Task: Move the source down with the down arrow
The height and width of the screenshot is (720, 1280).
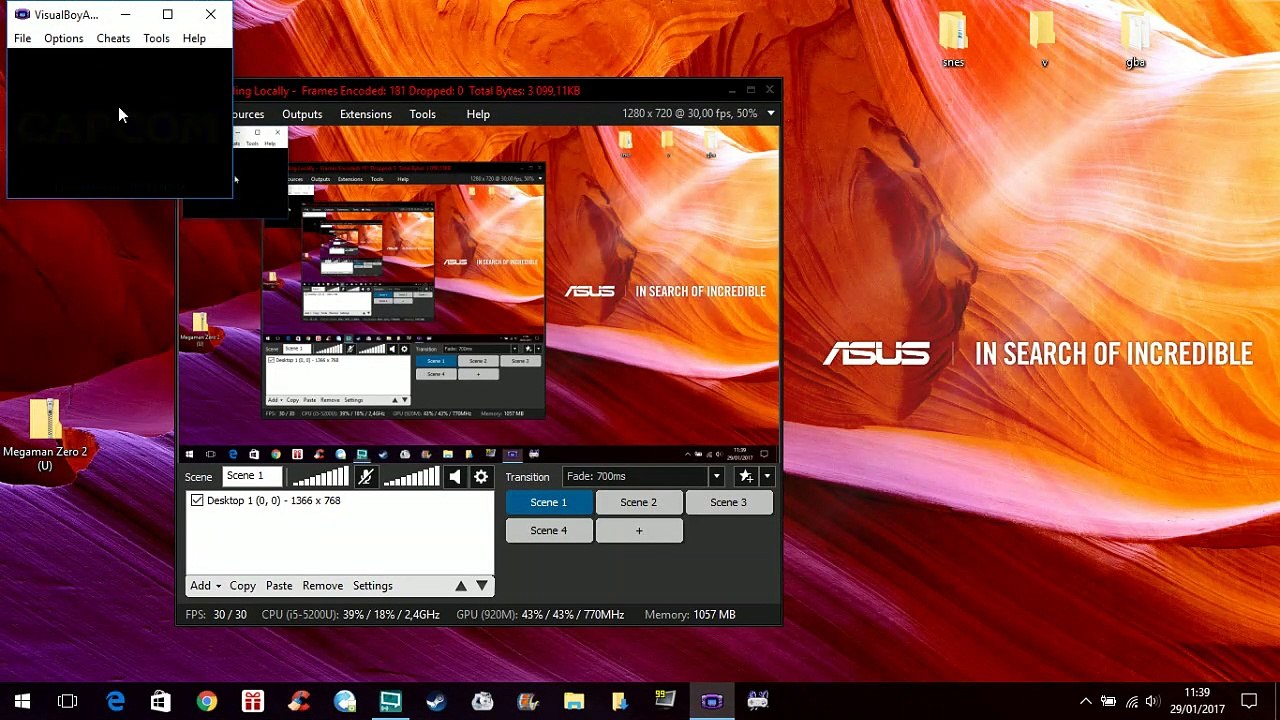Action: coord(482,586)
